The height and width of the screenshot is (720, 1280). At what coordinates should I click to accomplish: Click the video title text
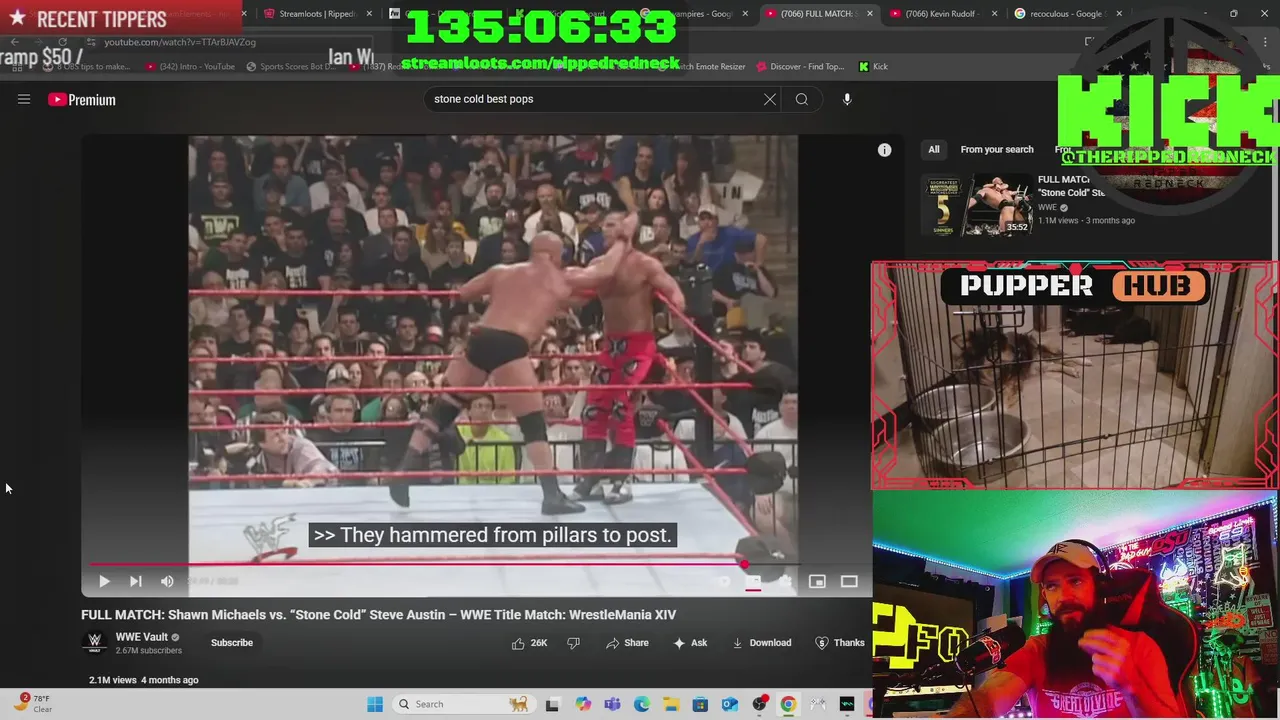pyautogui.click(x=379, y=615)
